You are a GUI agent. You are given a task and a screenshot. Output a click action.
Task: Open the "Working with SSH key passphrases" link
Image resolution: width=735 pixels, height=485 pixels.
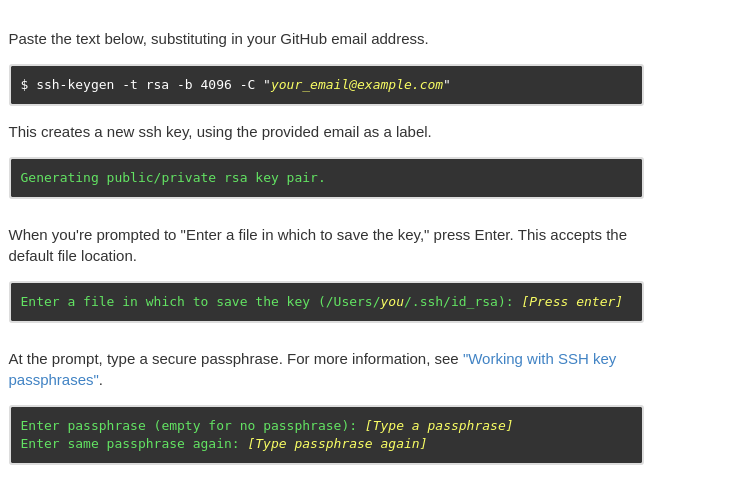(539, 359)
